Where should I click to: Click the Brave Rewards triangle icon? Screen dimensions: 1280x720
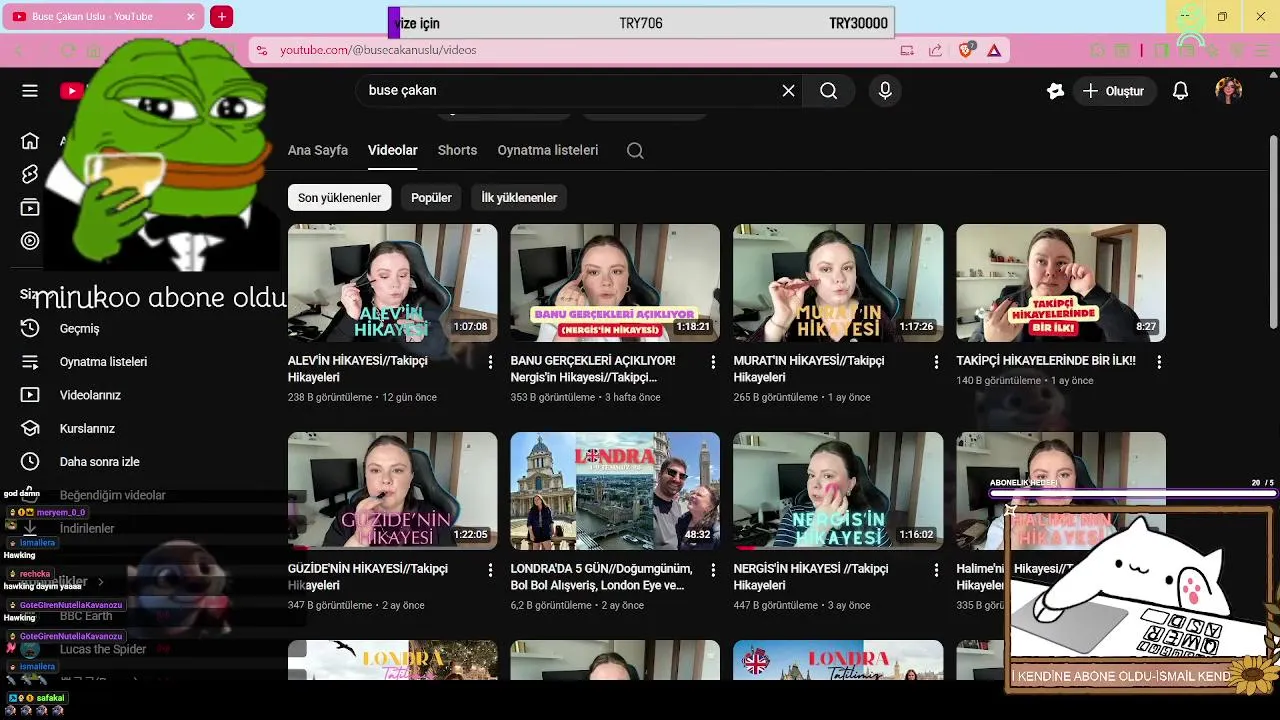[994, 50]
